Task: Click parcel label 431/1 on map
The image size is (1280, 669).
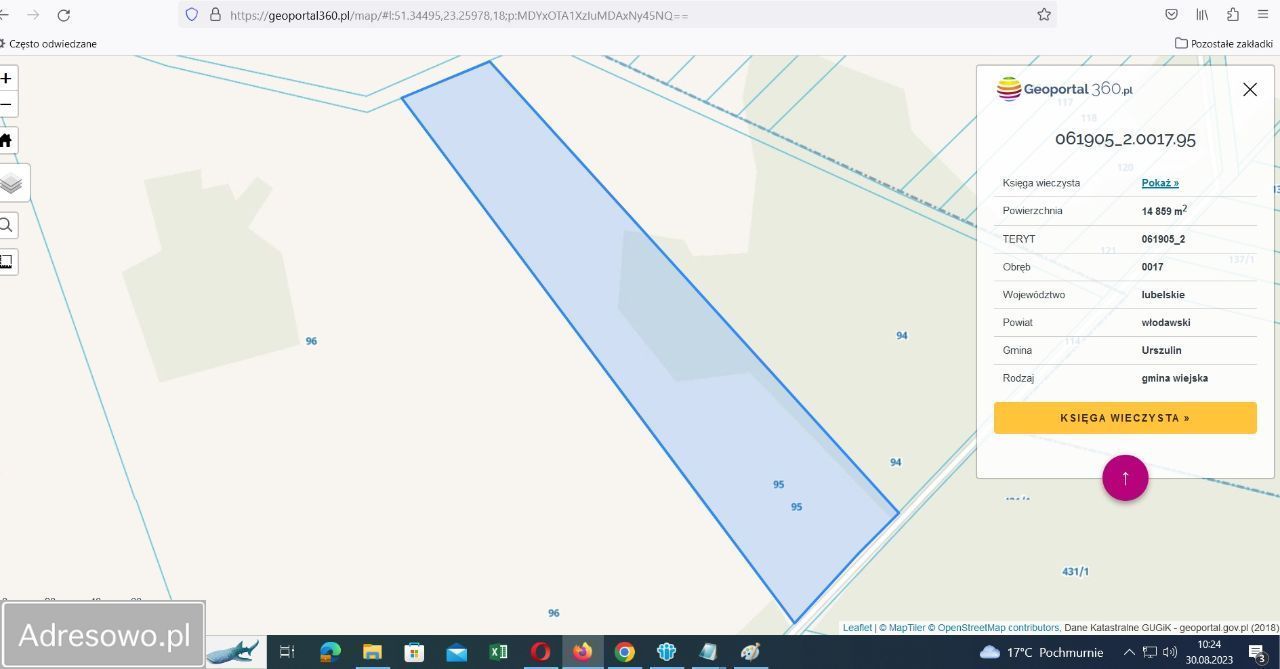Action: (x=1075, y=572)
